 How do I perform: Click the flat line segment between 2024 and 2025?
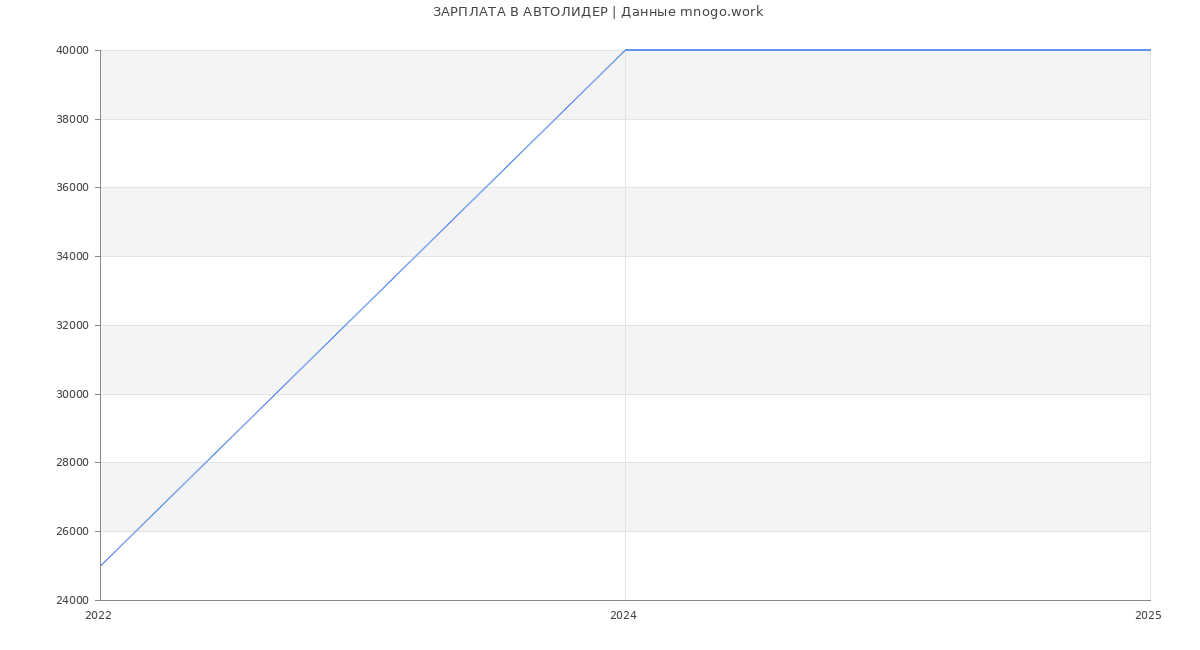click(887, 50)
